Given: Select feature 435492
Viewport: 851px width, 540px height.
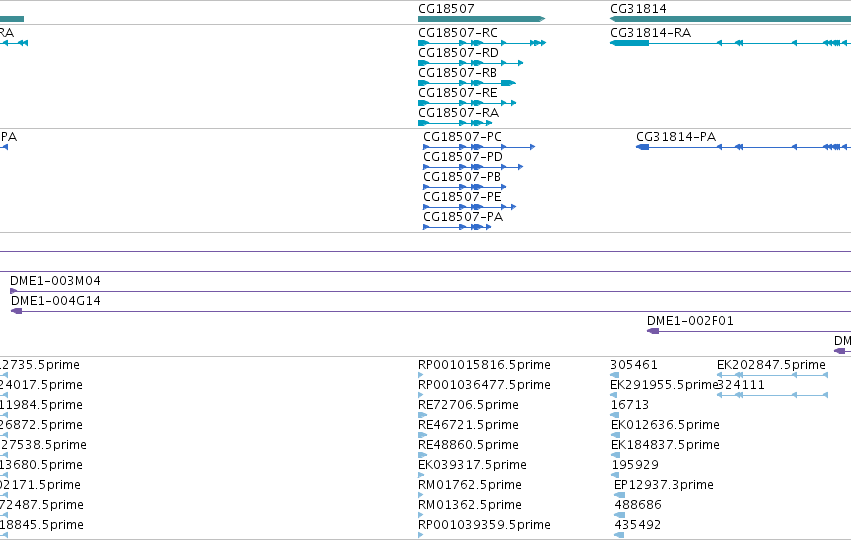Looking at the screenshot, I should point(638,525).
